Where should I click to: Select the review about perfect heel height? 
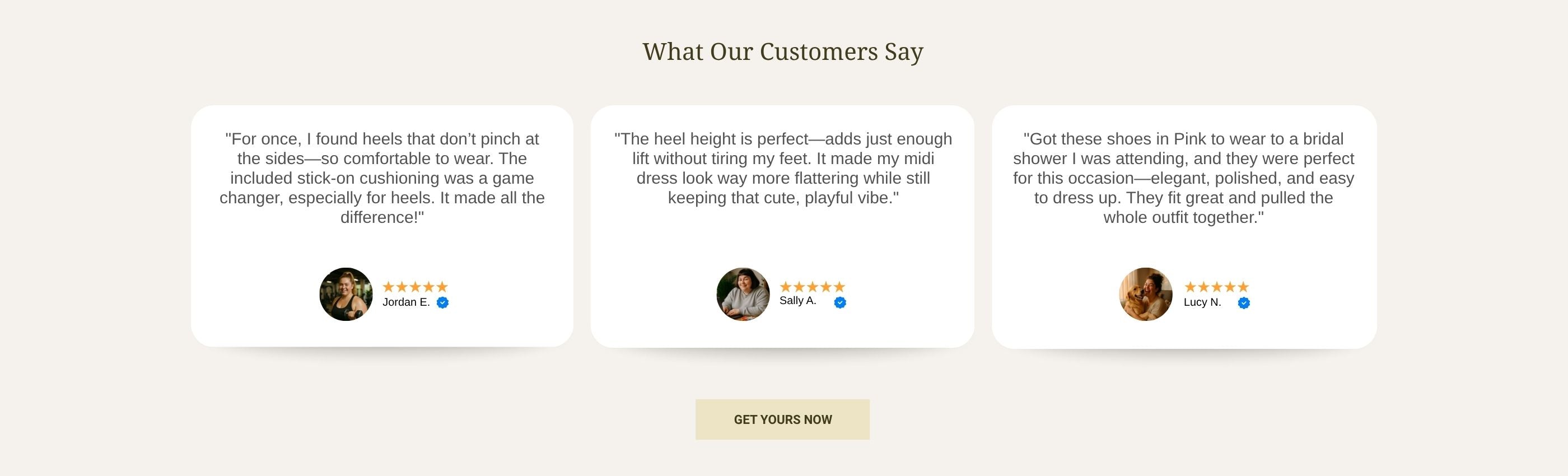(x=783, y=168)
